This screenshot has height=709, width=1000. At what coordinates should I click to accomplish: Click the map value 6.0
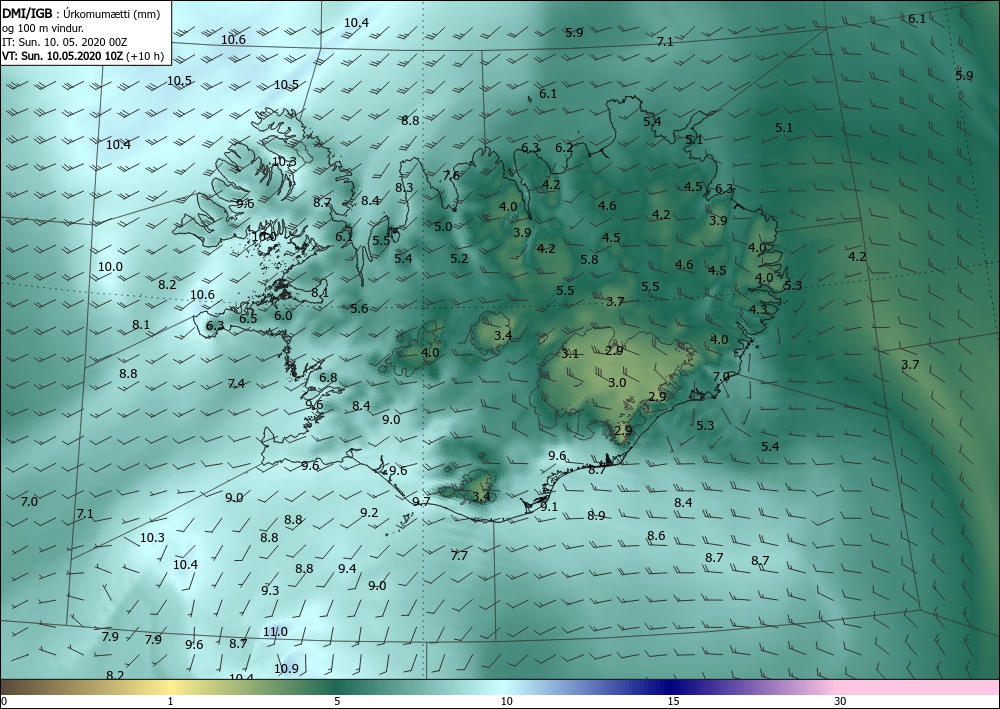coord(283,316)
